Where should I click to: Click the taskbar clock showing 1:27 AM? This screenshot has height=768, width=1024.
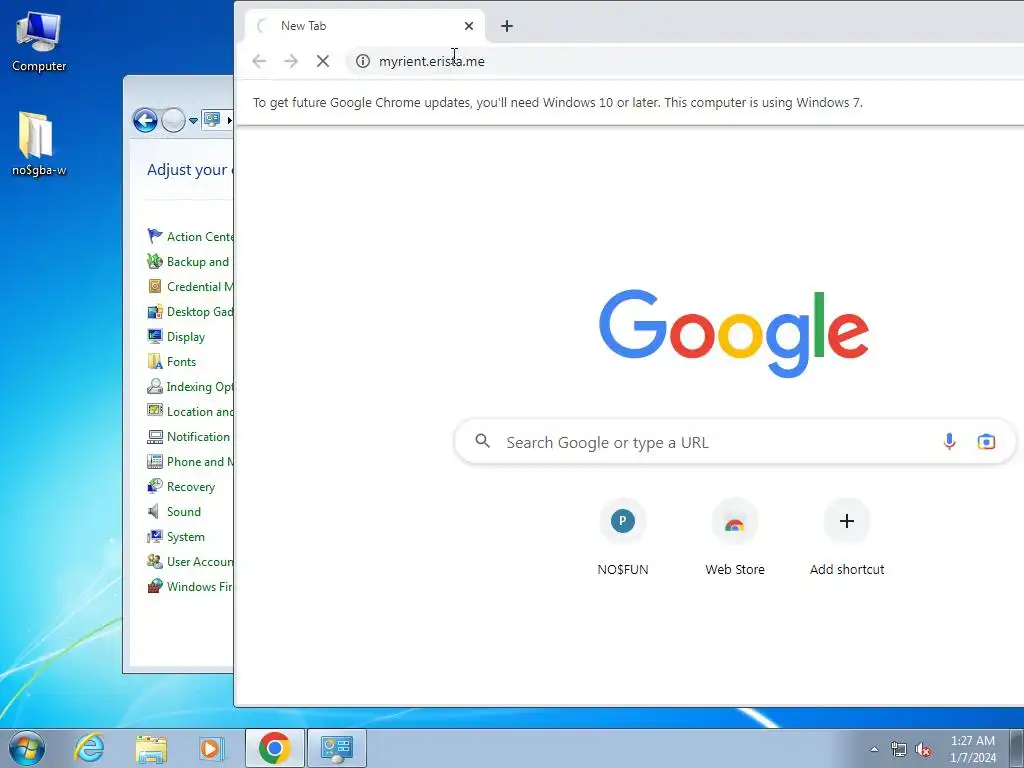(x=973, y=749)
